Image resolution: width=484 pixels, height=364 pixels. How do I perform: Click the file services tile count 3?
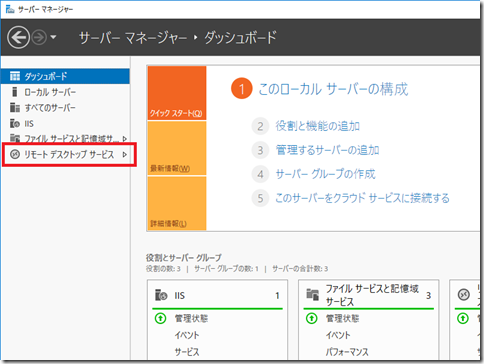[x=428, y=296]
